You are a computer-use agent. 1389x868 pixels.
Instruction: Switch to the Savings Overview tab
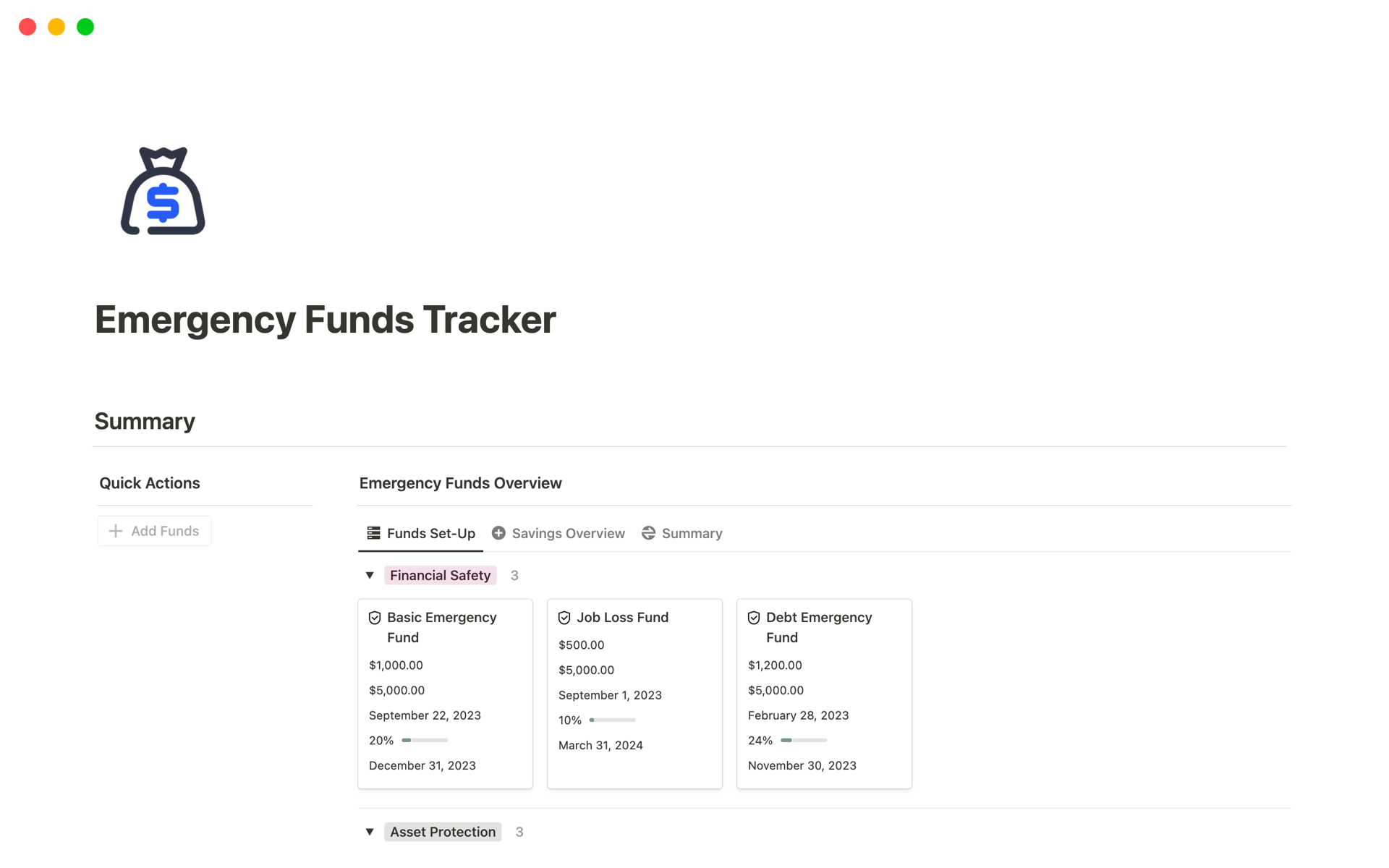point(568,533)
